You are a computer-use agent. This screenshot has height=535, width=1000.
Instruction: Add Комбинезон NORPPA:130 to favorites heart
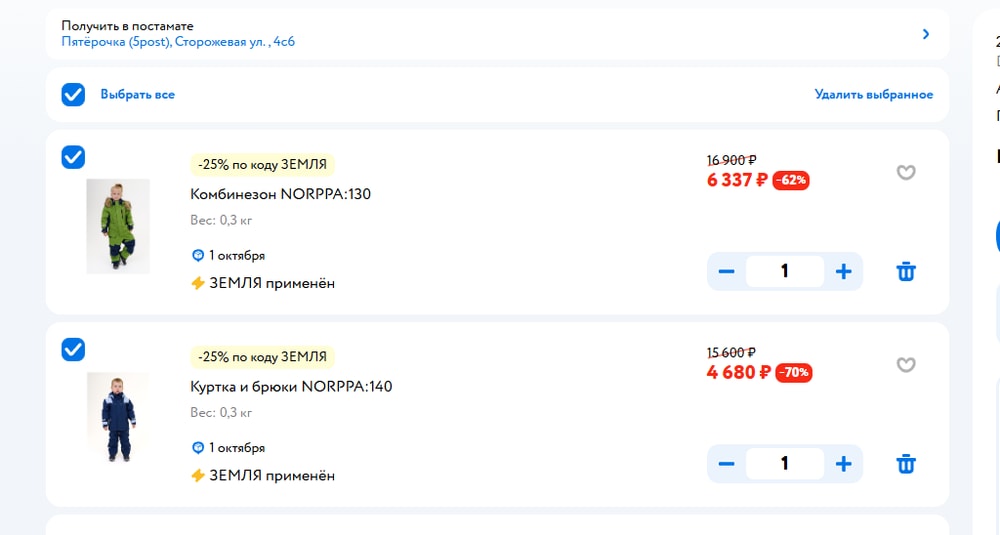pyautogui.click(x=906, y=172)
